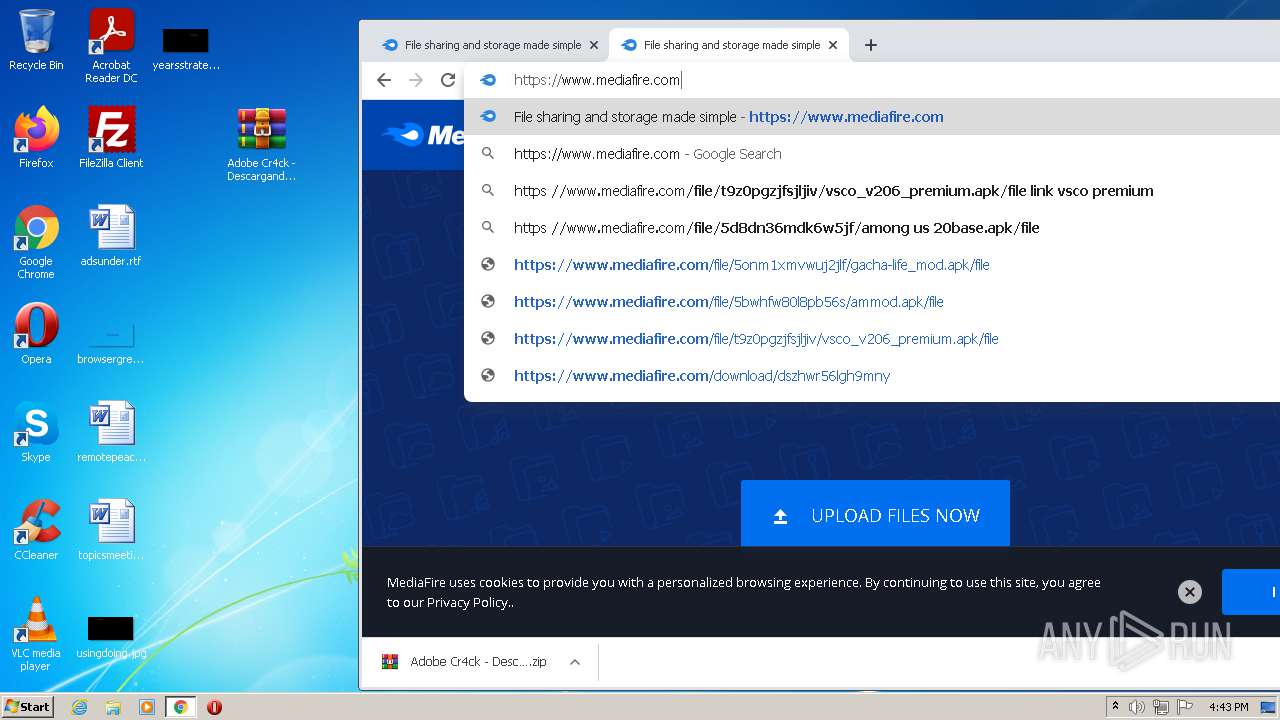
Task: Expand the download item options chevron
Action: tap(575, 662)
